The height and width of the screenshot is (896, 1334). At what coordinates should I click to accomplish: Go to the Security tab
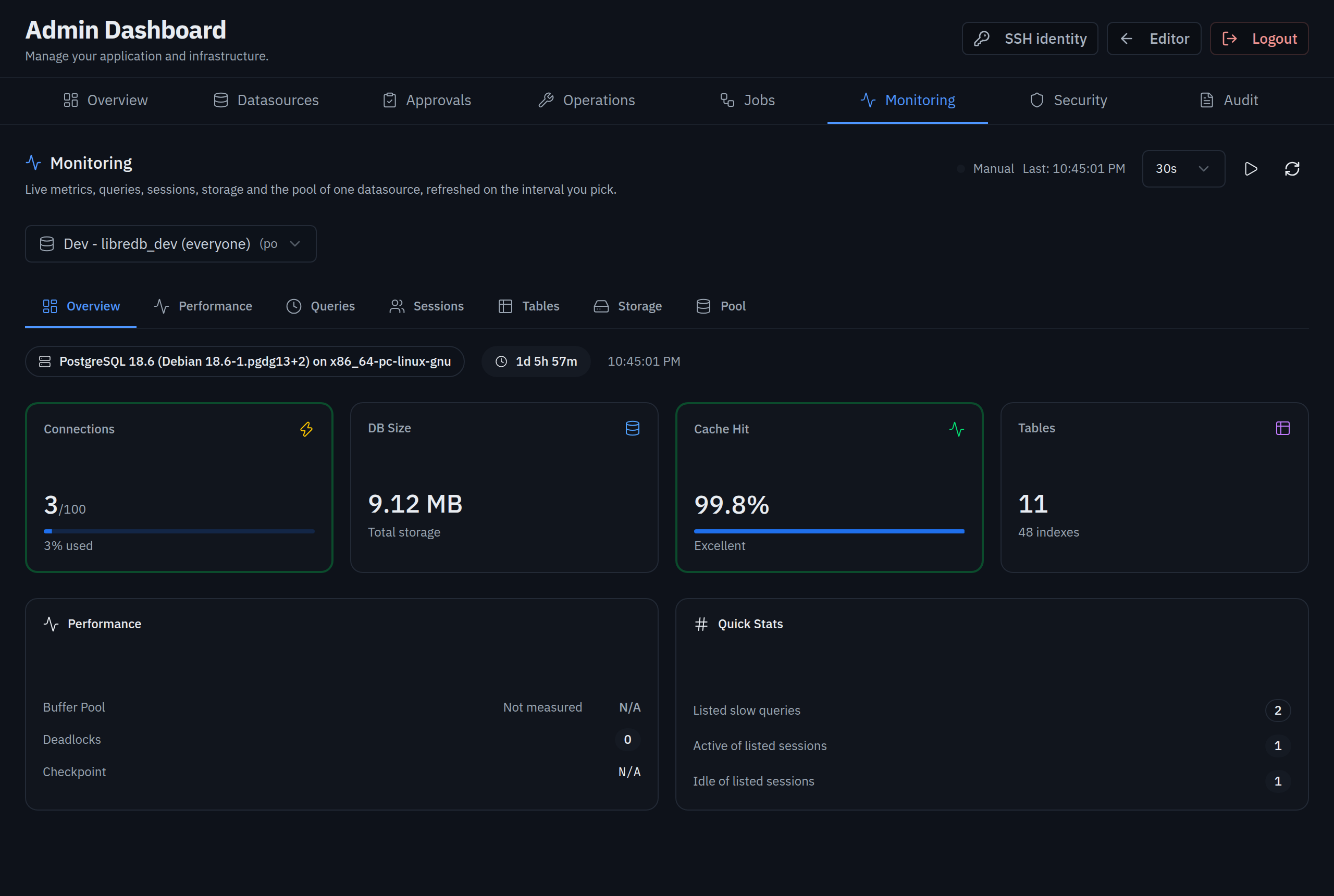pyautogui.click(x=1068, y=100)
